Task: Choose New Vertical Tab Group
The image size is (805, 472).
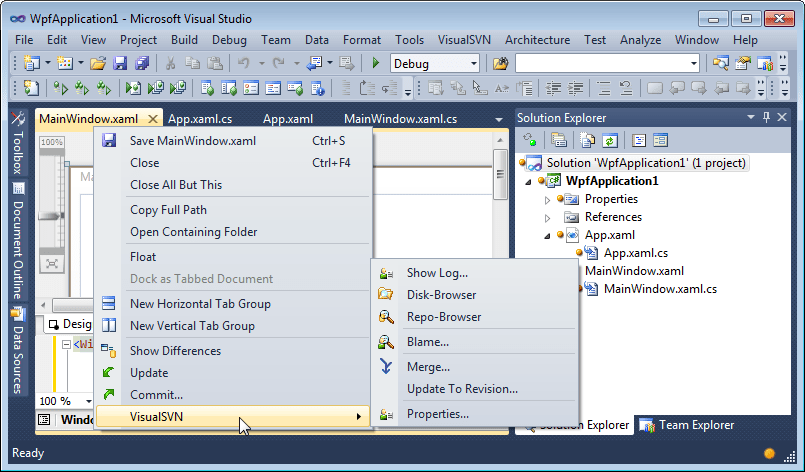Action: click(x=233, y=326)
